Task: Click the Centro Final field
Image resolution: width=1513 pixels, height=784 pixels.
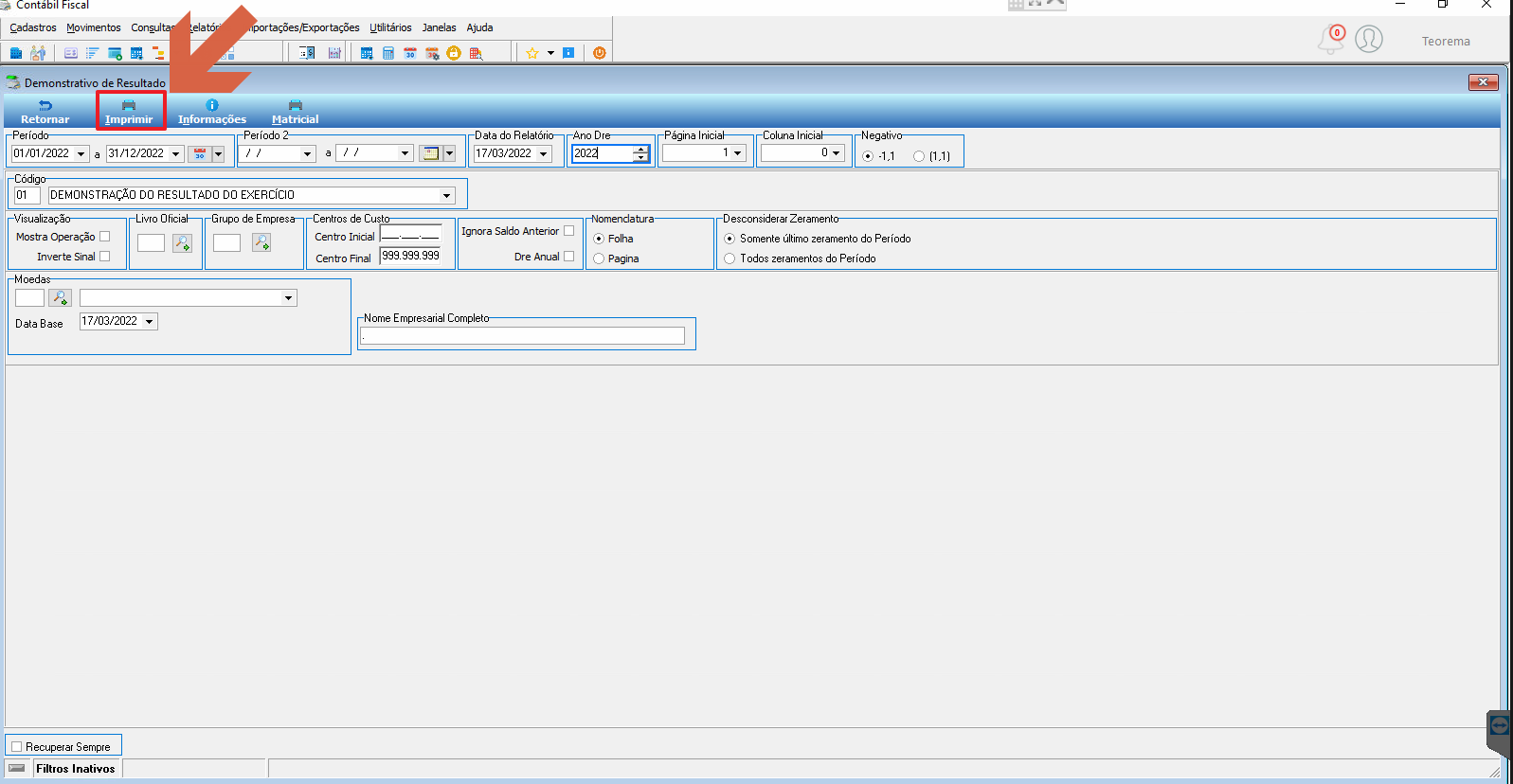Action: tap(410, 256)
